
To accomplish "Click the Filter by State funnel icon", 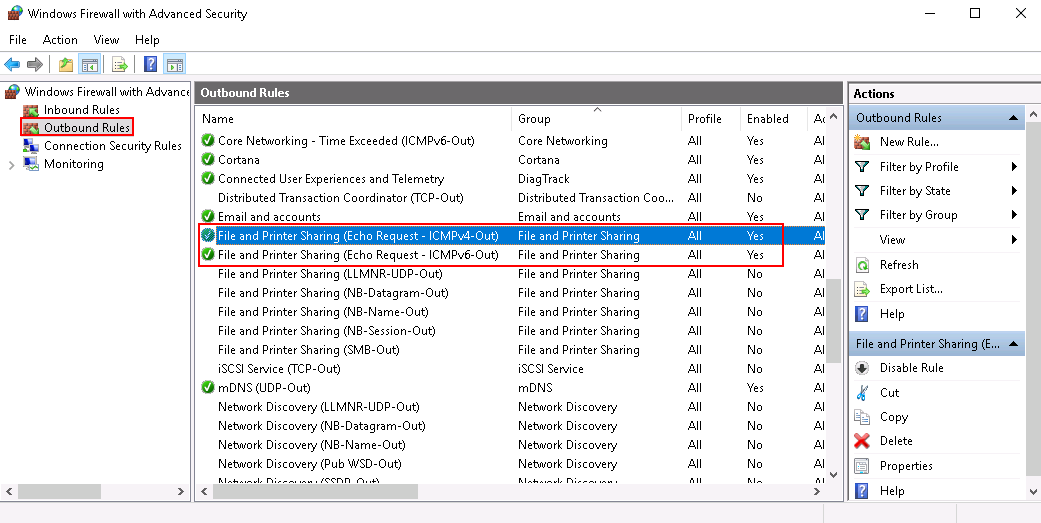I will click(x=862, y=190).
